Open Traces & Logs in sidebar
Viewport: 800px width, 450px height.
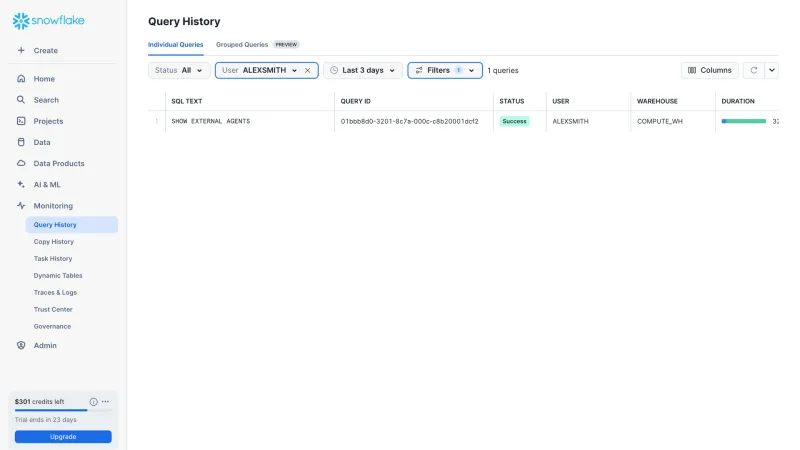click(x=55, y=292)
